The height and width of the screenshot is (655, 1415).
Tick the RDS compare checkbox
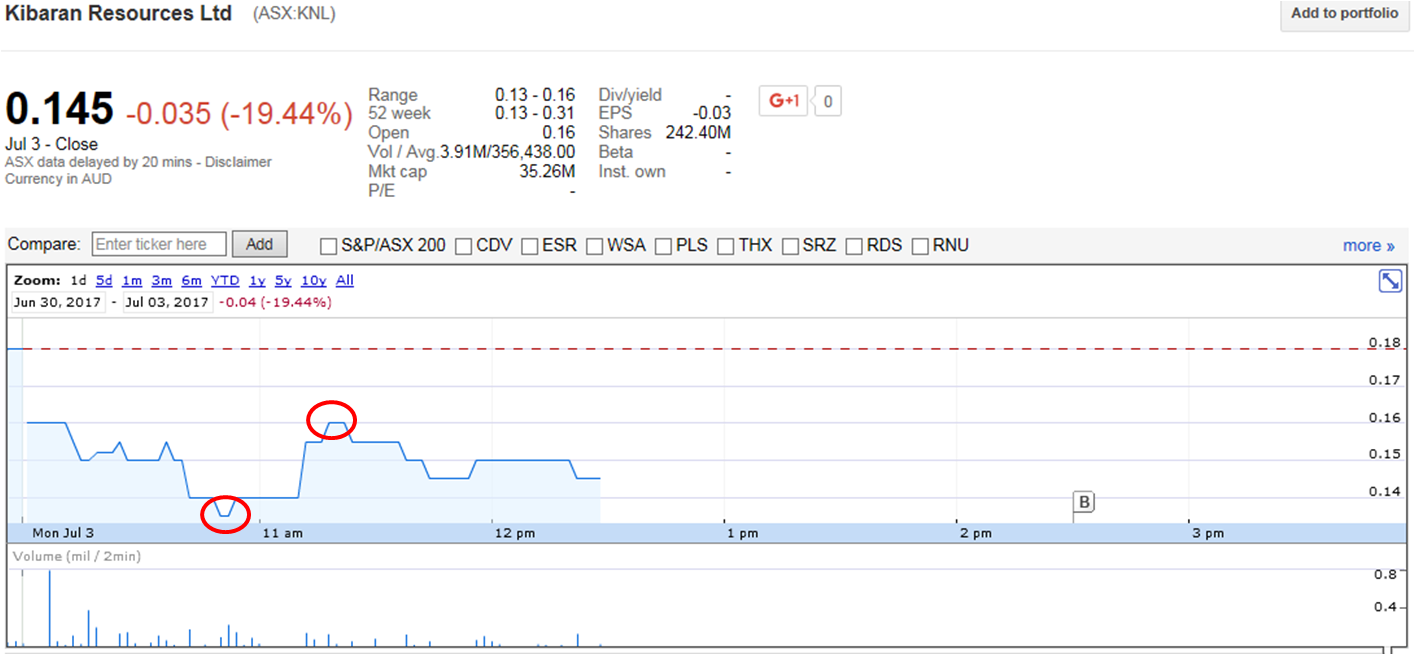(855, 246)
